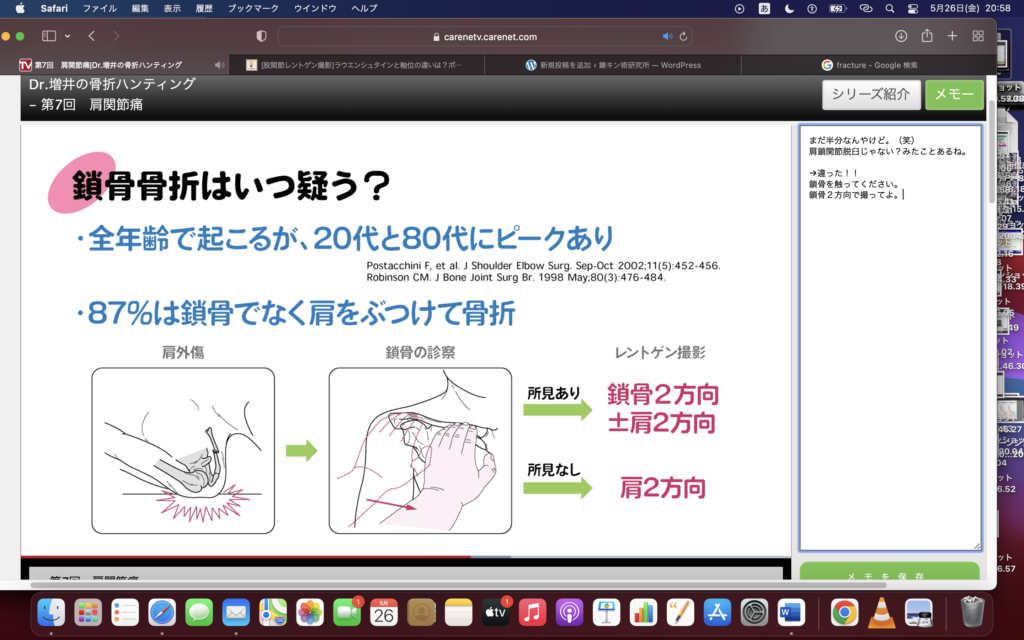The height and width of the screenshot is (640, 1024).
Task: Mute audio via address bar speaker icon
Action: tap(667, 37)
